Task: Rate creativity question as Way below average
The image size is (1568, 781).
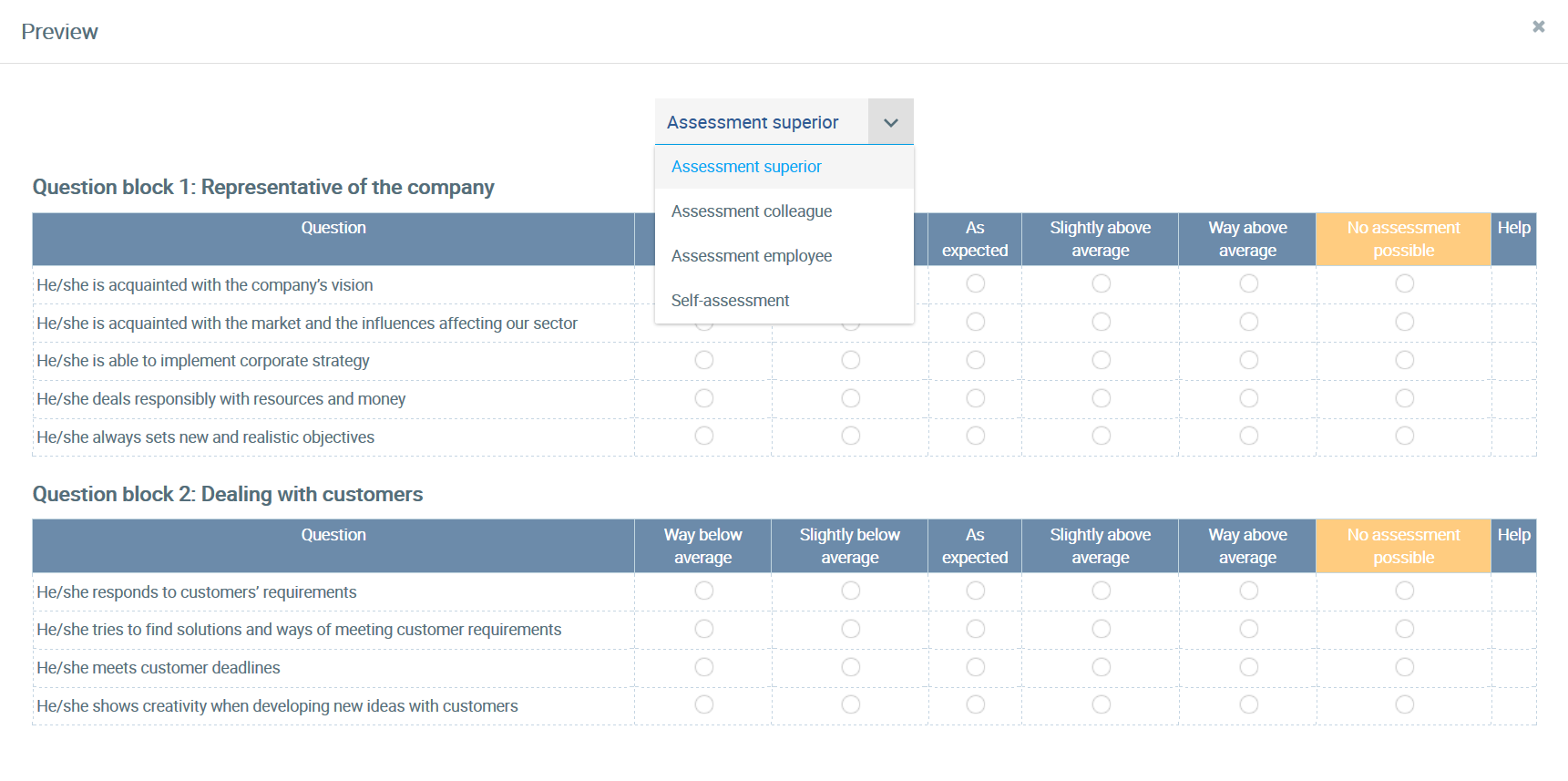Action: pos(703,704)
